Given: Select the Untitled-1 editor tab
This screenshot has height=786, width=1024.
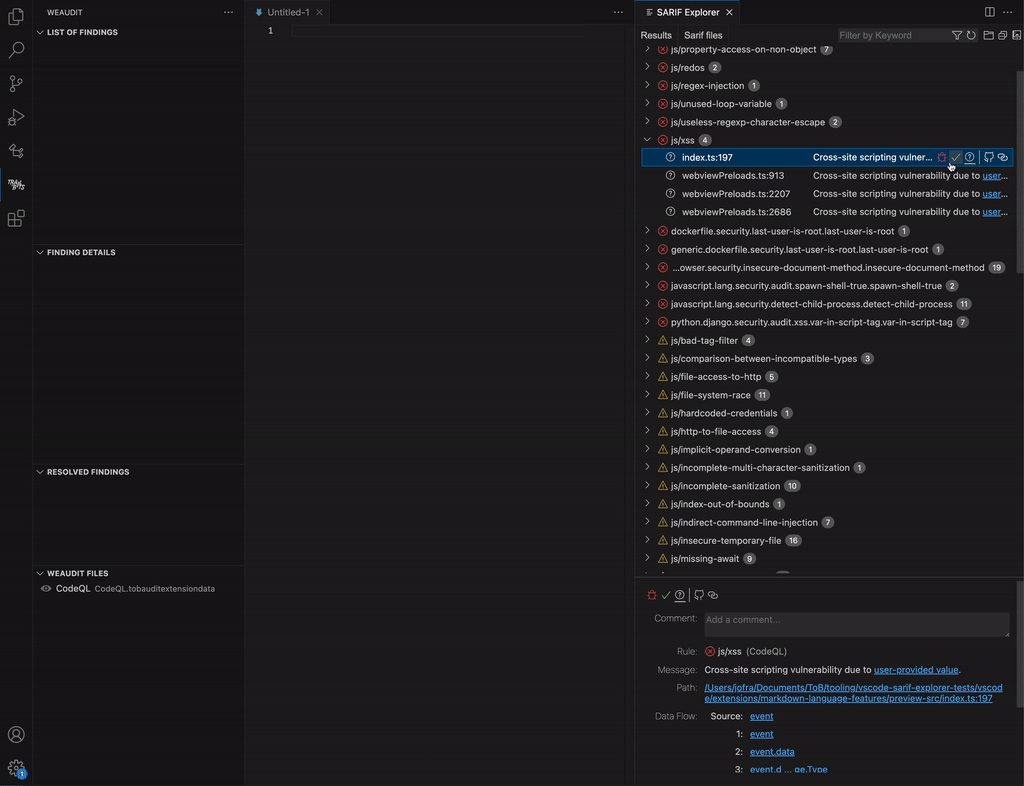Looking at the screenshot, I should point(287,12).
